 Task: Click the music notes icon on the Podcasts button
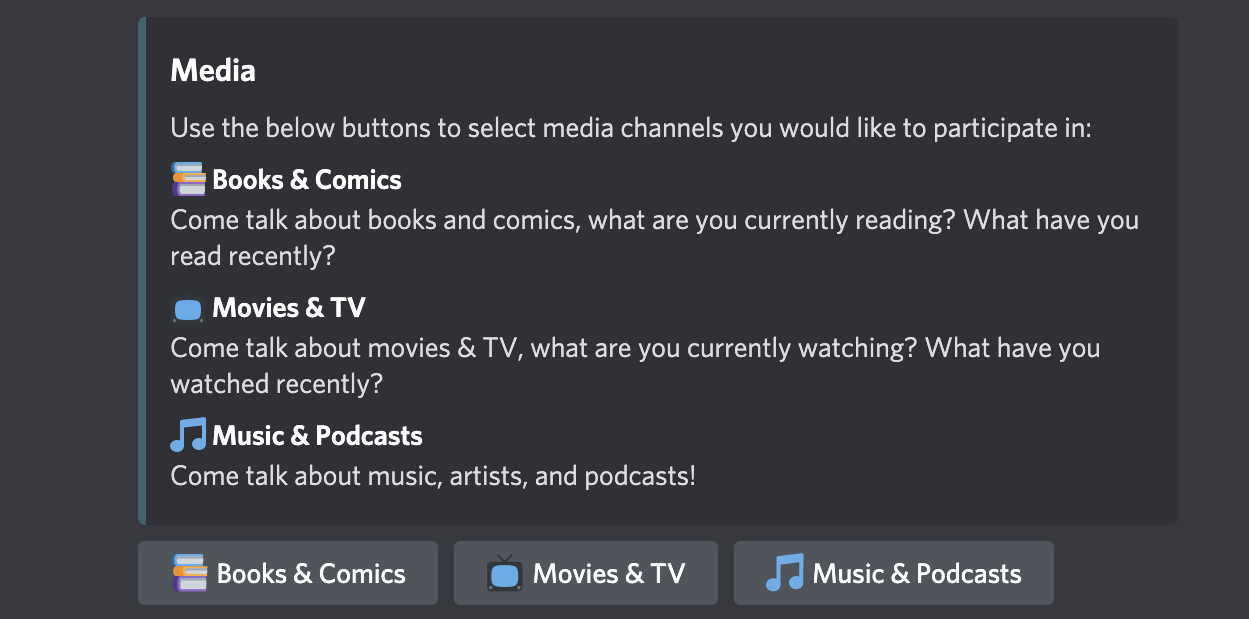click(x=785, y=573)
